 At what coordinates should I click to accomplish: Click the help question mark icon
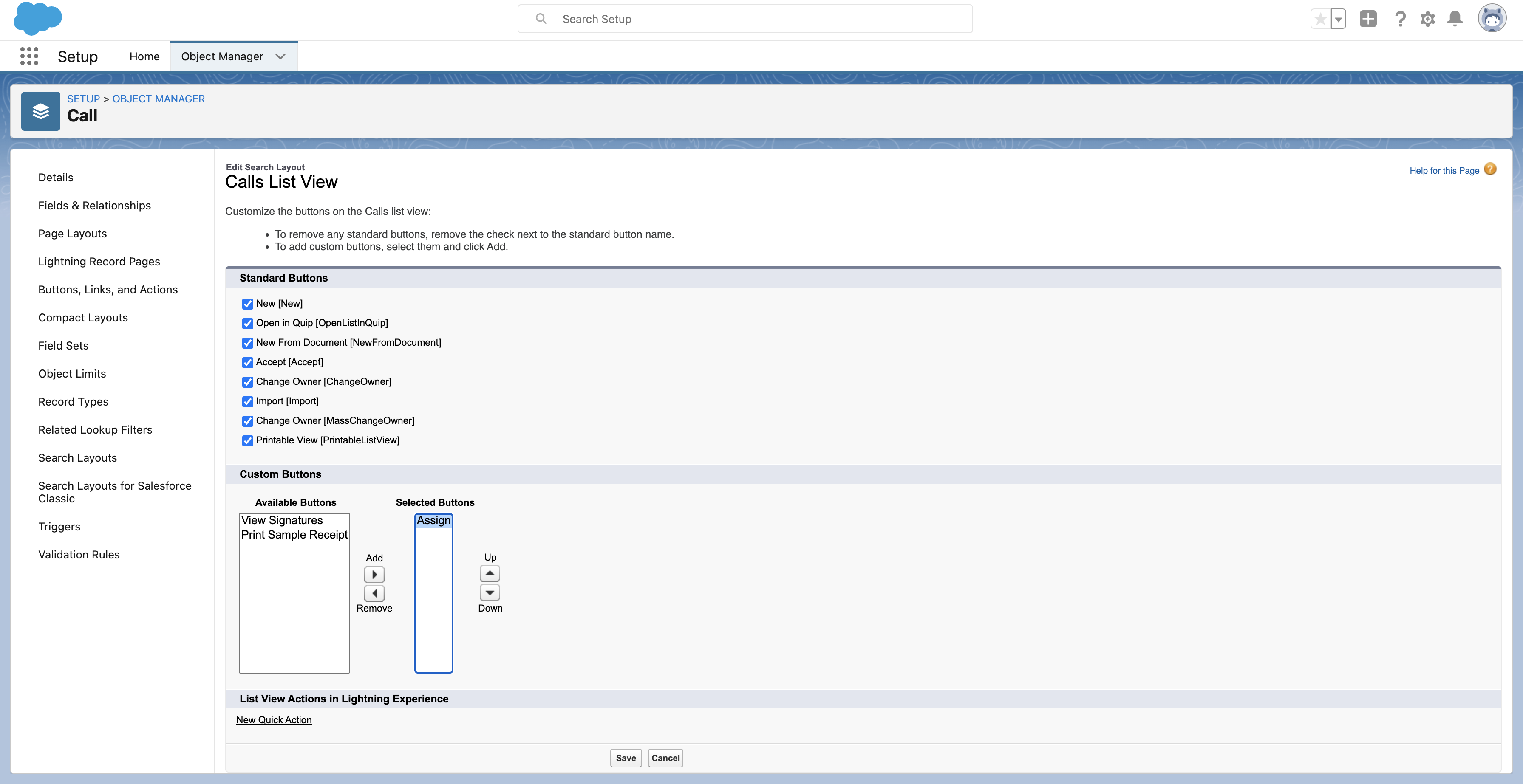point(1399,19)
